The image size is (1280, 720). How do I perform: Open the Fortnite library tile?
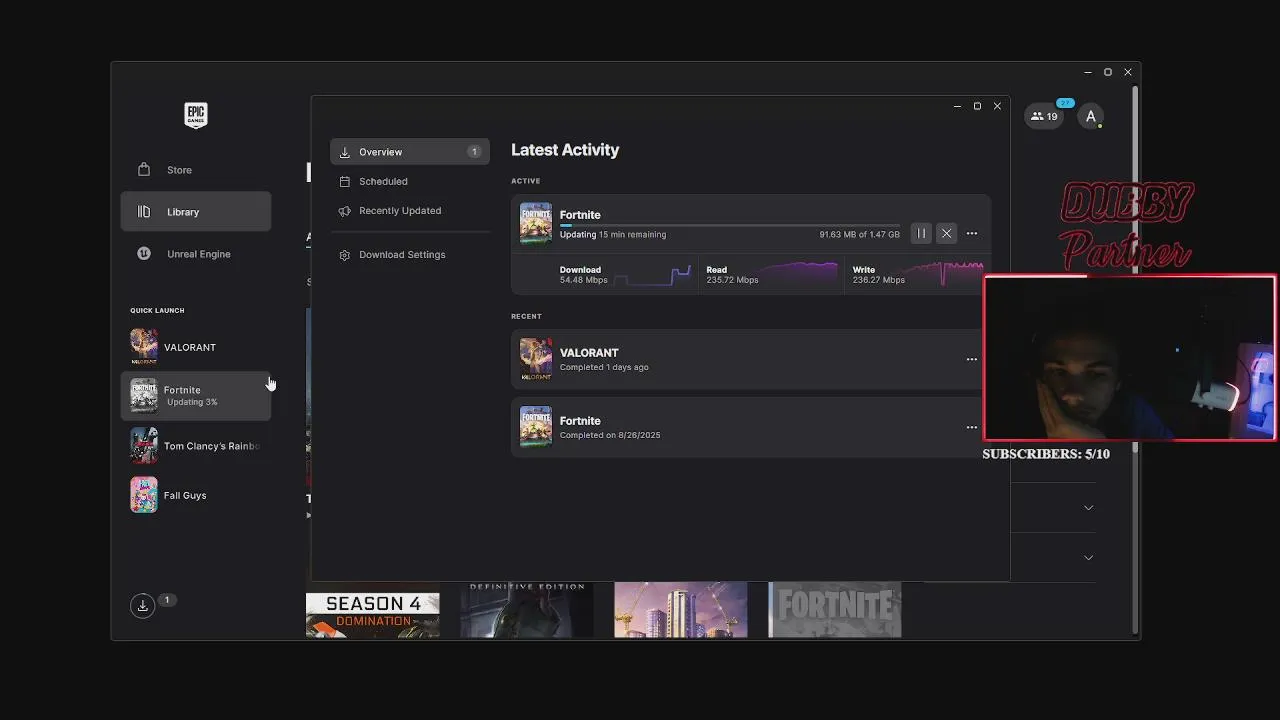[834, 610]
